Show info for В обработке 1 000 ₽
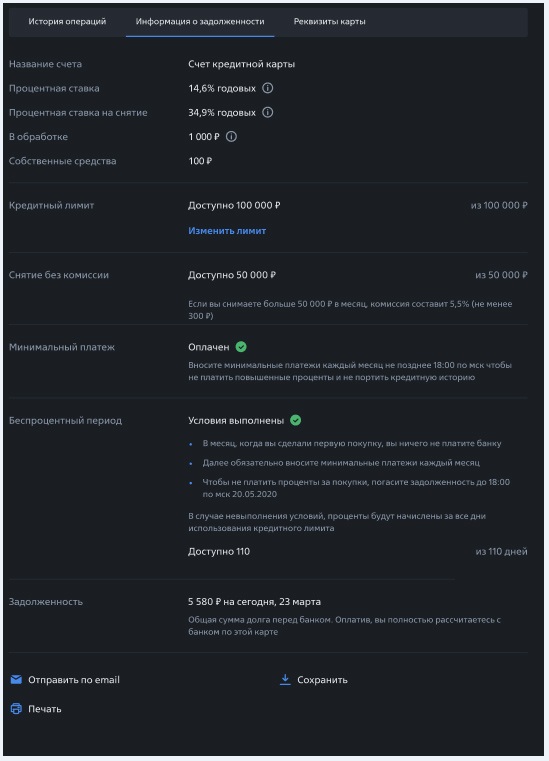Image resolution: width=549 pixels, height=761 pixels. pyautogui.click(x=232, y=136)
